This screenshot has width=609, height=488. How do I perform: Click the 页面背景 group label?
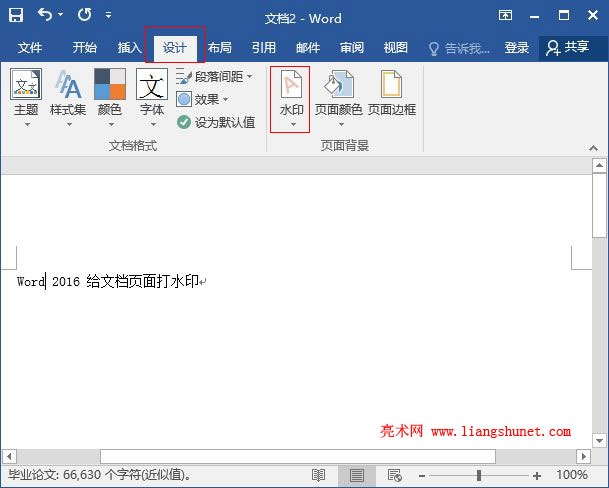(x=345, y=146)
